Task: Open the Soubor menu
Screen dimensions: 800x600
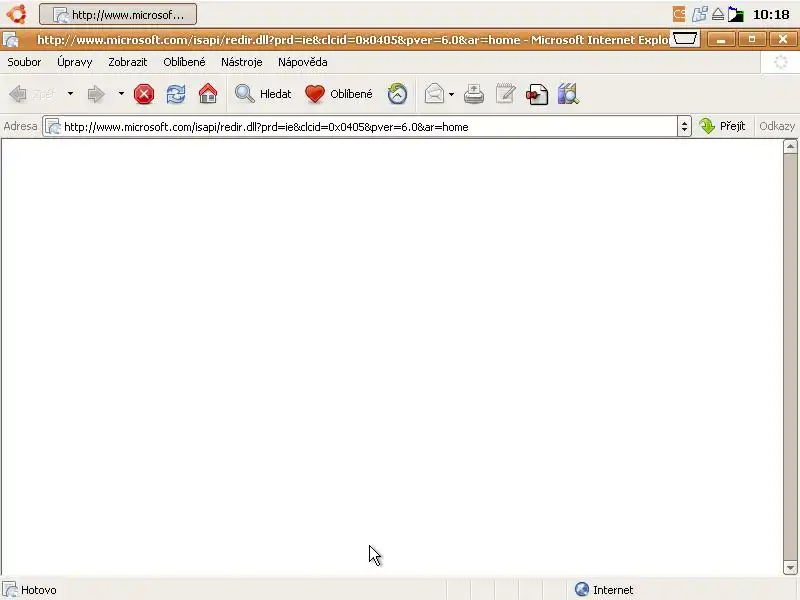Action: pyautogui.click(x=24, y=62)
